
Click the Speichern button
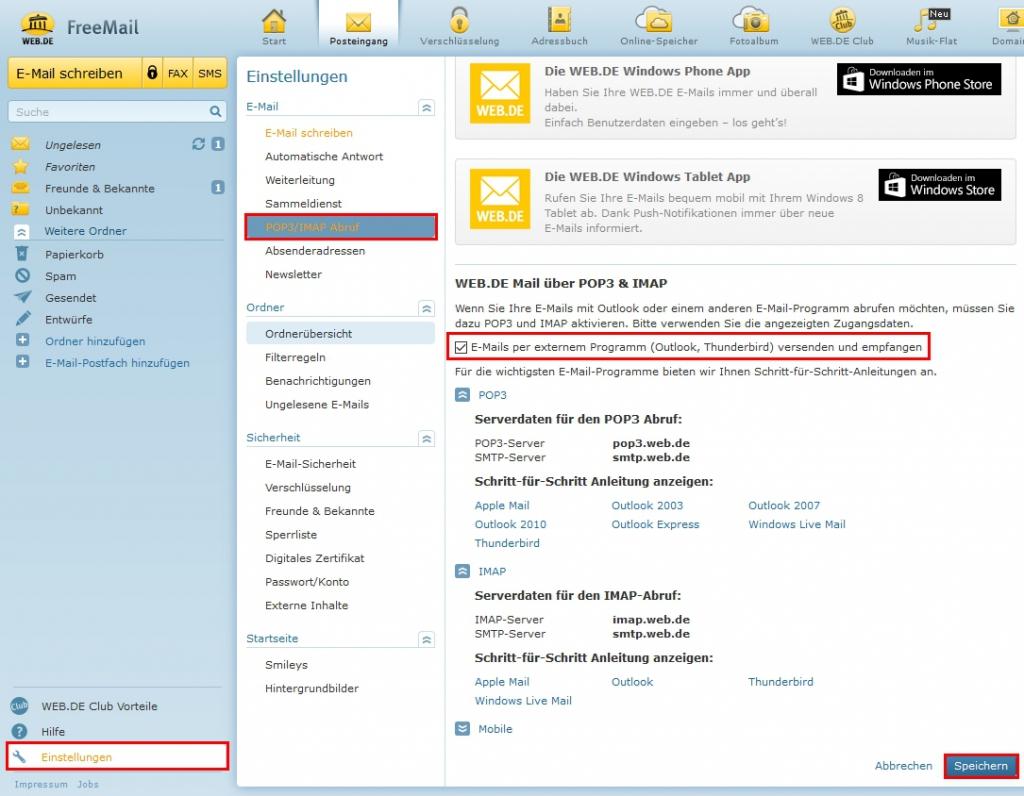980,765
